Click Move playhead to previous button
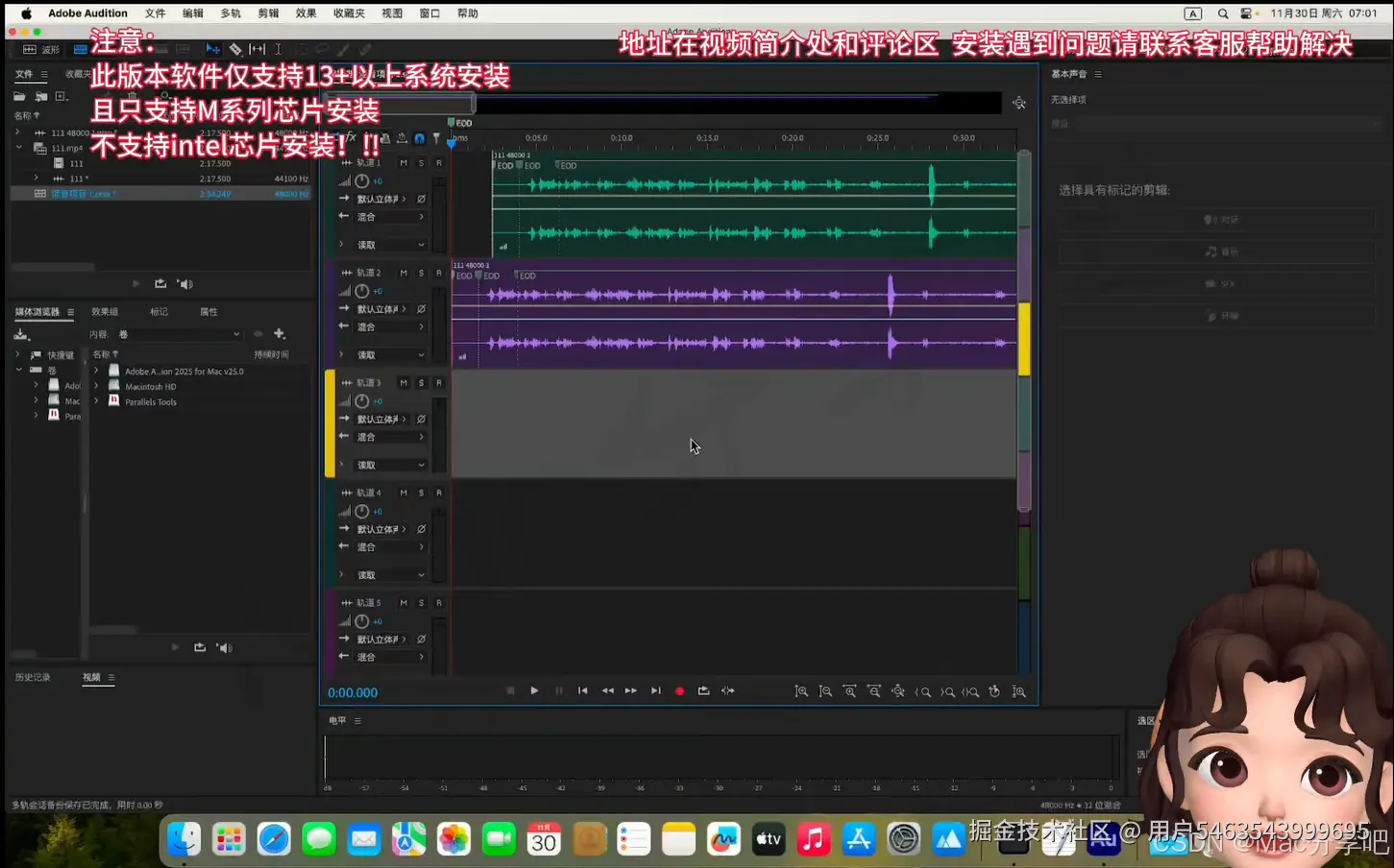The image size is (1394, 868). [x=582, y=691]
